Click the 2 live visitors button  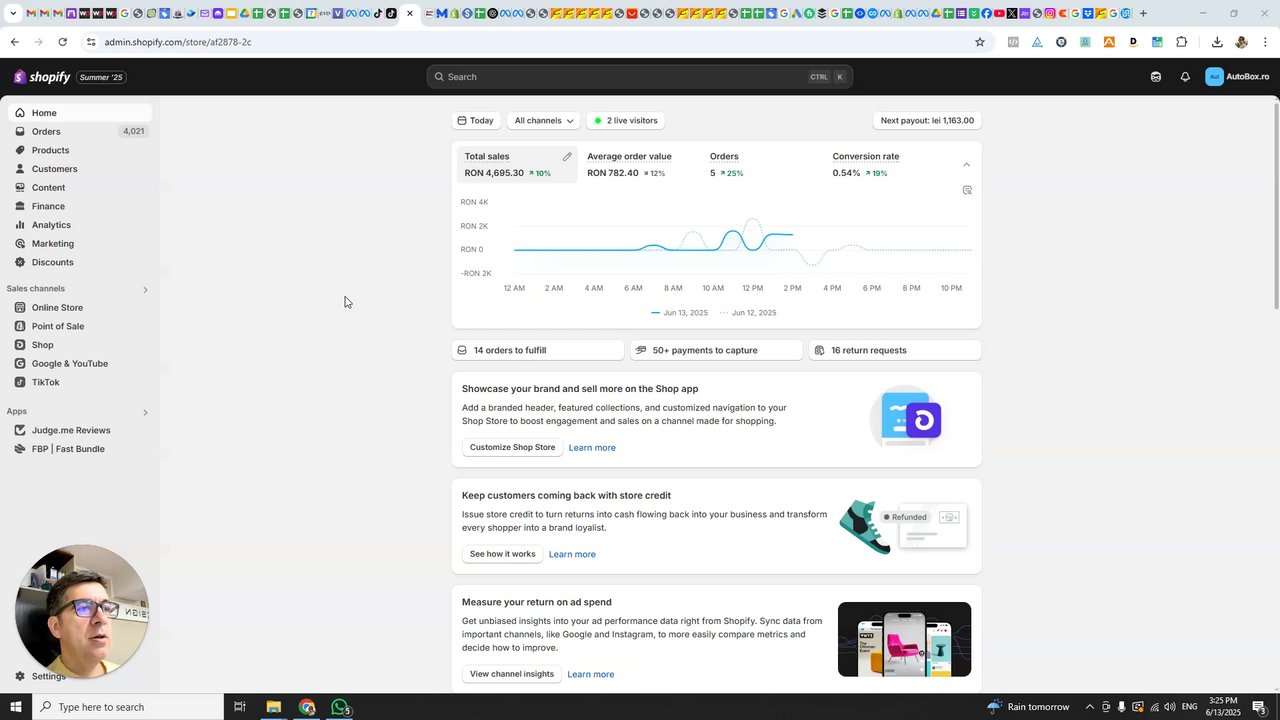tap(626, 120)
